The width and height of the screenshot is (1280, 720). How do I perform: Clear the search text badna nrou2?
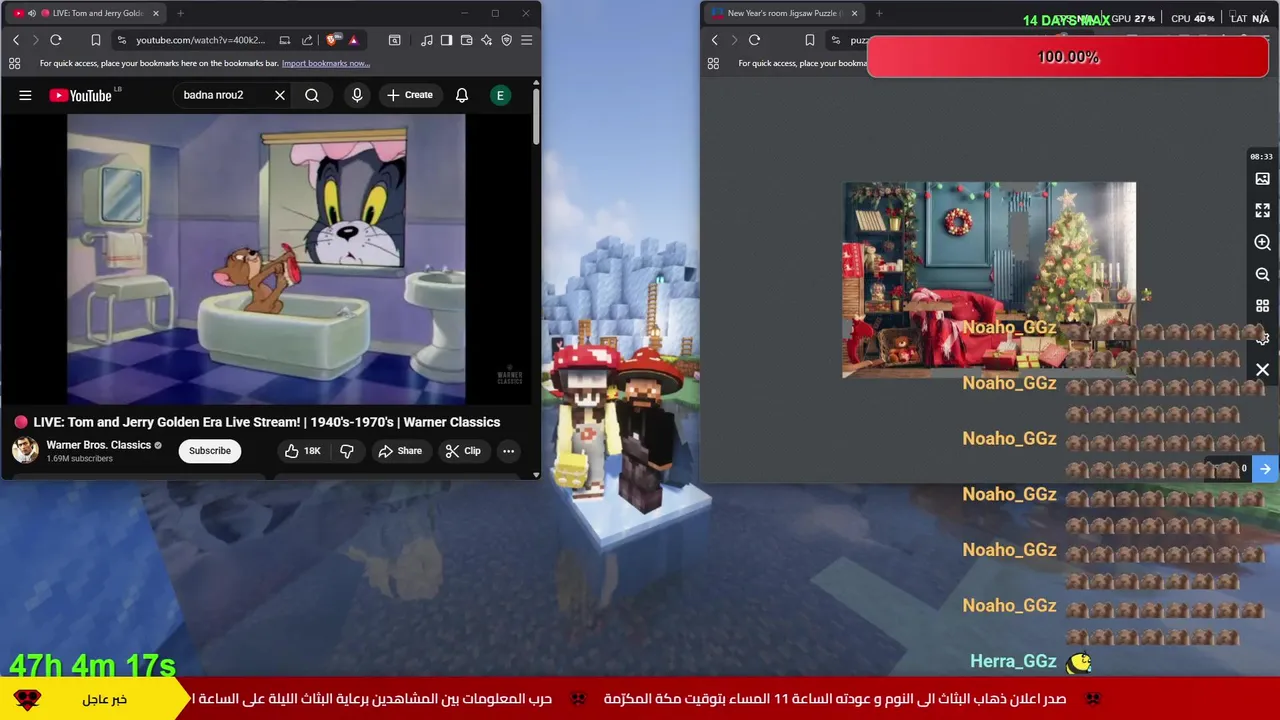pyautogui.click(x=280, y=95)
